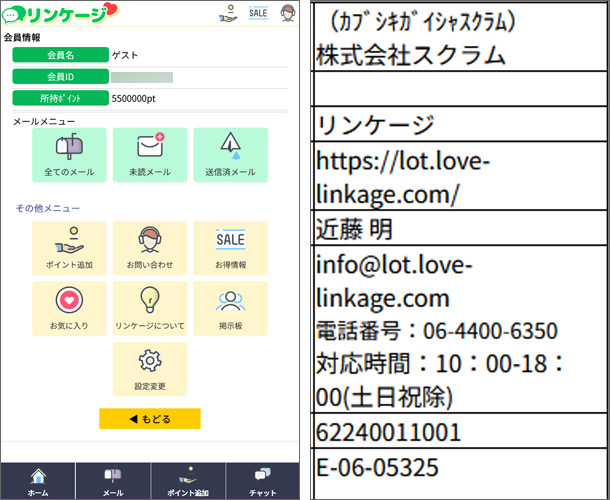Switch to the ホーム bottom tab
The height and width of the screenshot is (500, 610).
(38, 481)
